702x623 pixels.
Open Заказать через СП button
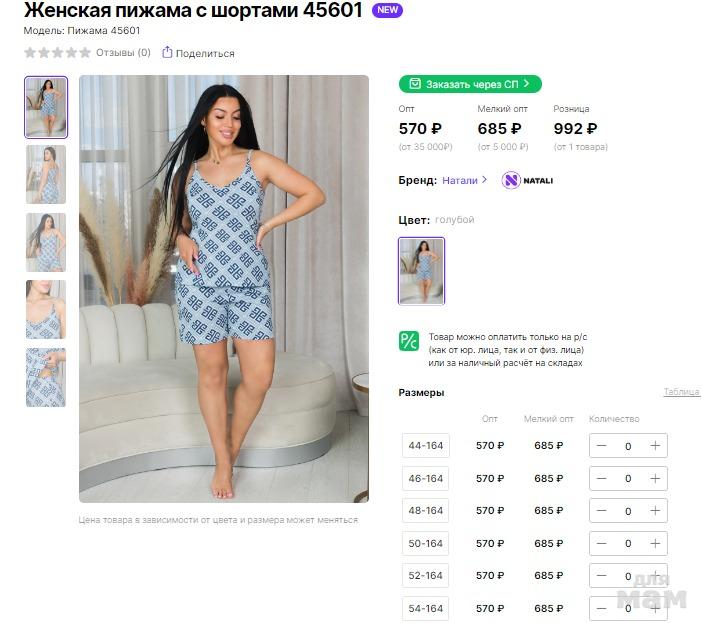(470, 84)
